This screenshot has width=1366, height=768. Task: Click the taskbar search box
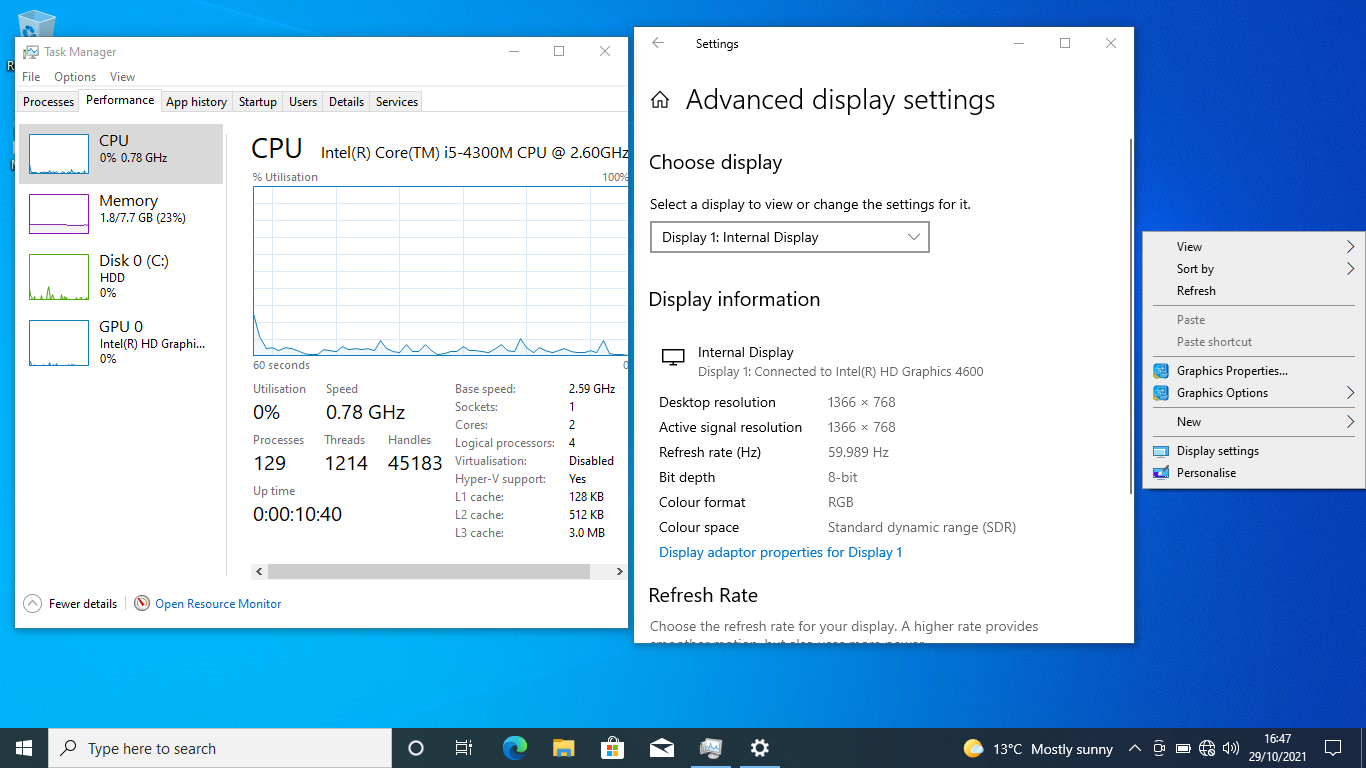[x=220, y=748]
